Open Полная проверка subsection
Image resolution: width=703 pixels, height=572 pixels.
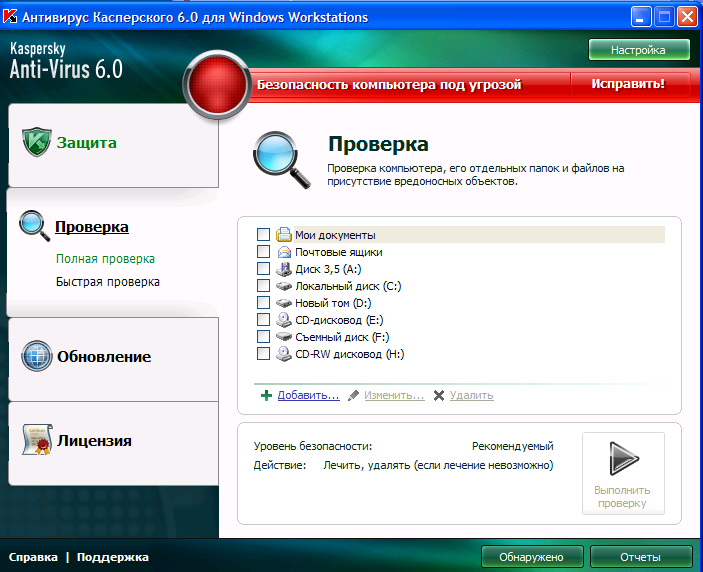coord(105,259)
